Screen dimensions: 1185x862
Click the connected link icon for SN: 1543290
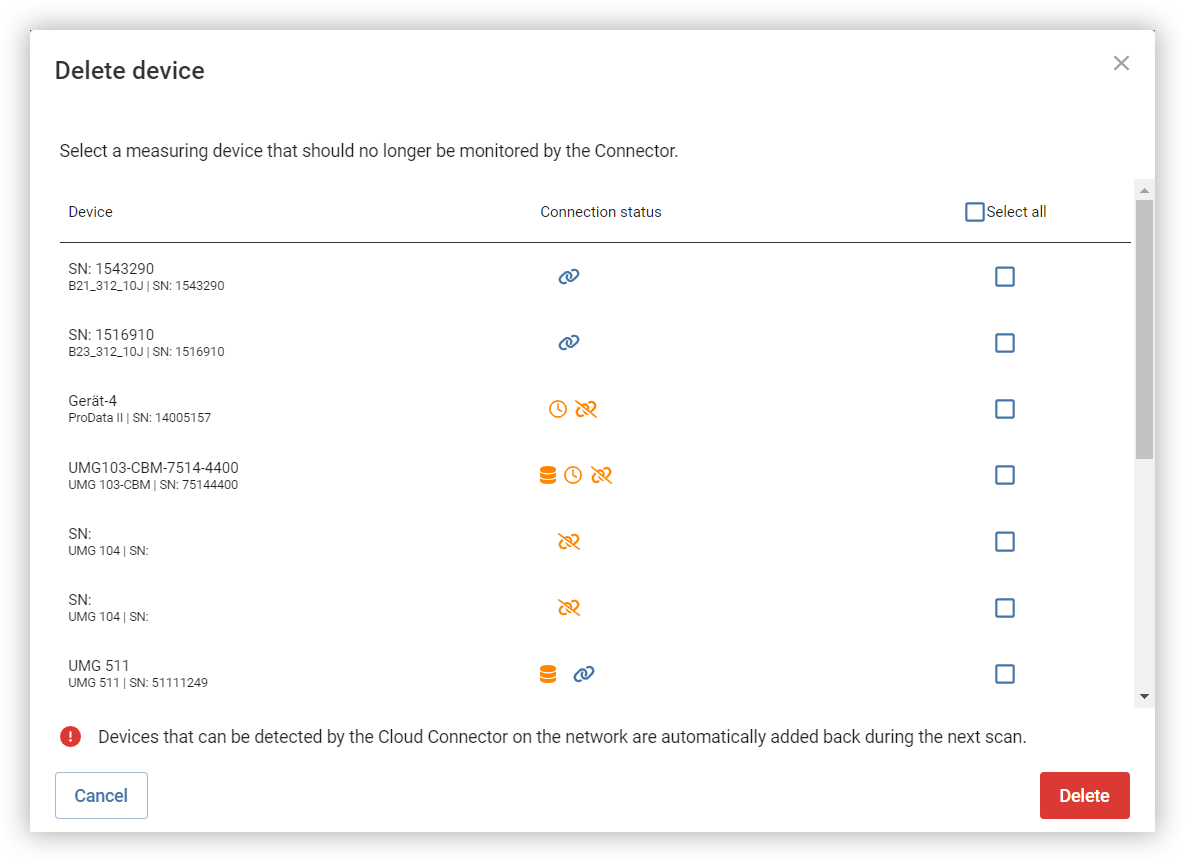tap(568, 277)
